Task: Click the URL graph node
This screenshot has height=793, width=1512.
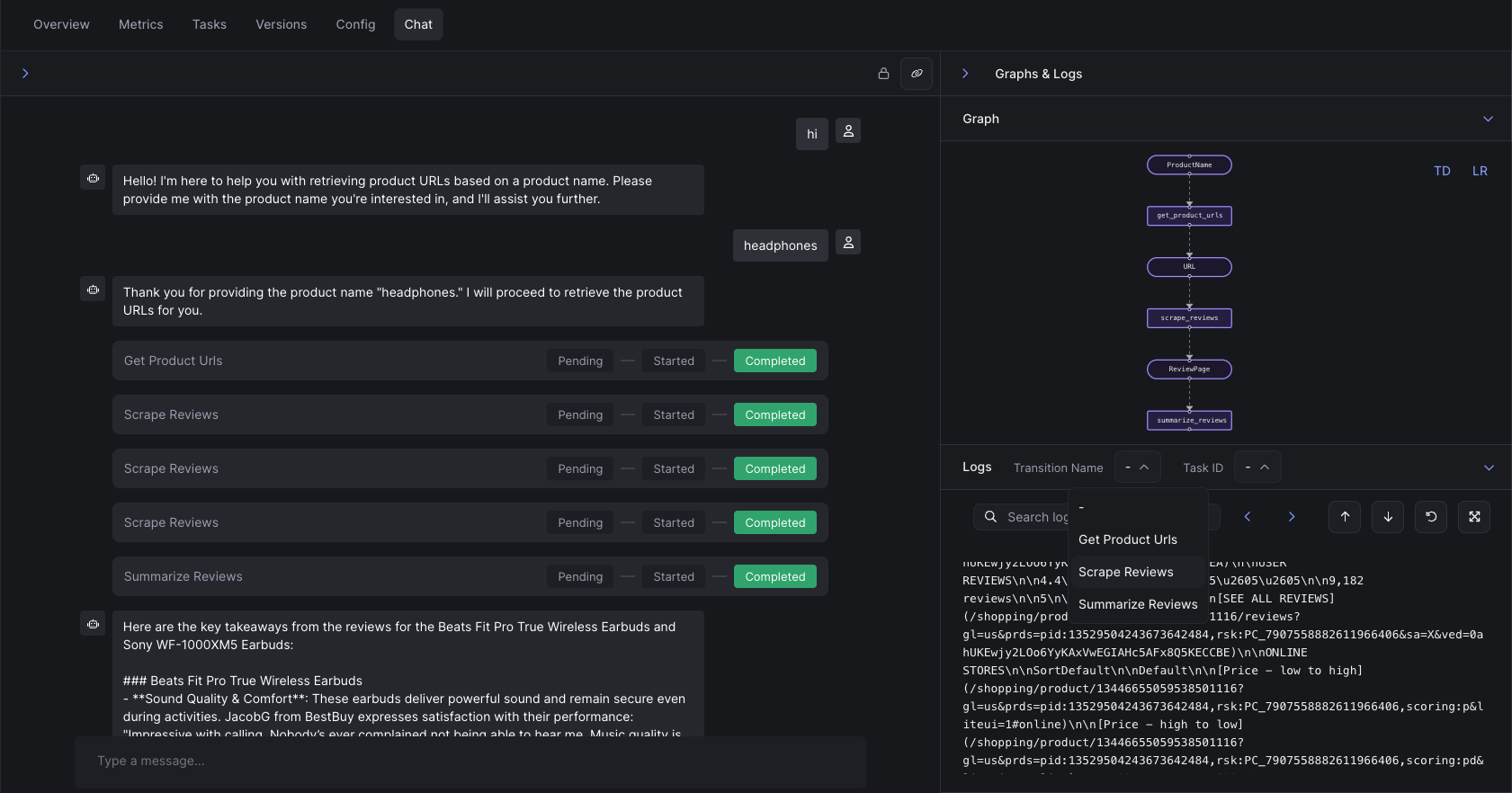Action: (x=1189, y=267)
